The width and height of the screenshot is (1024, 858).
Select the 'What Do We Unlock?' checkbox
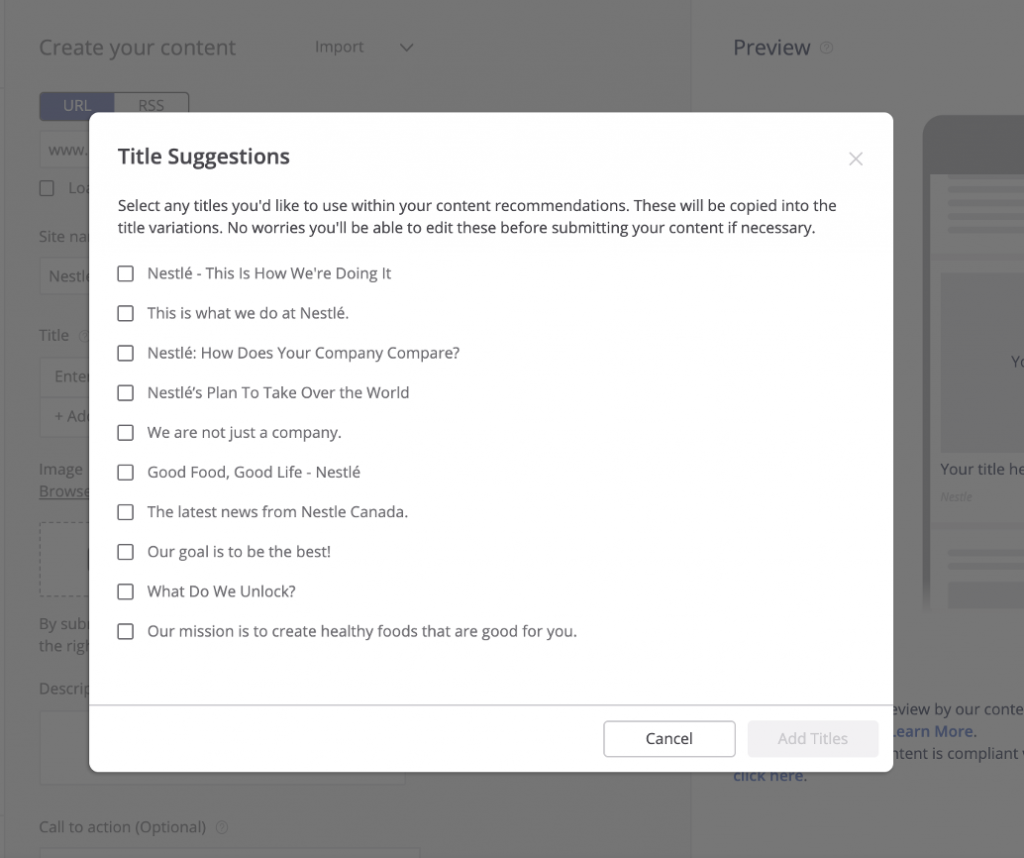tap(126, 592)
